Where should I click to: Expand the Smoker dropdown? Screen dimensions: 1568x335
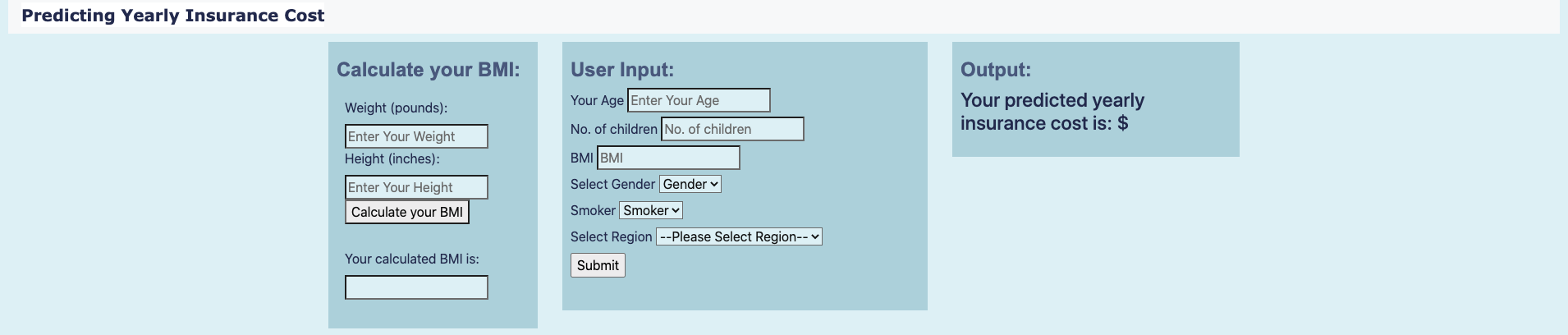651,211
